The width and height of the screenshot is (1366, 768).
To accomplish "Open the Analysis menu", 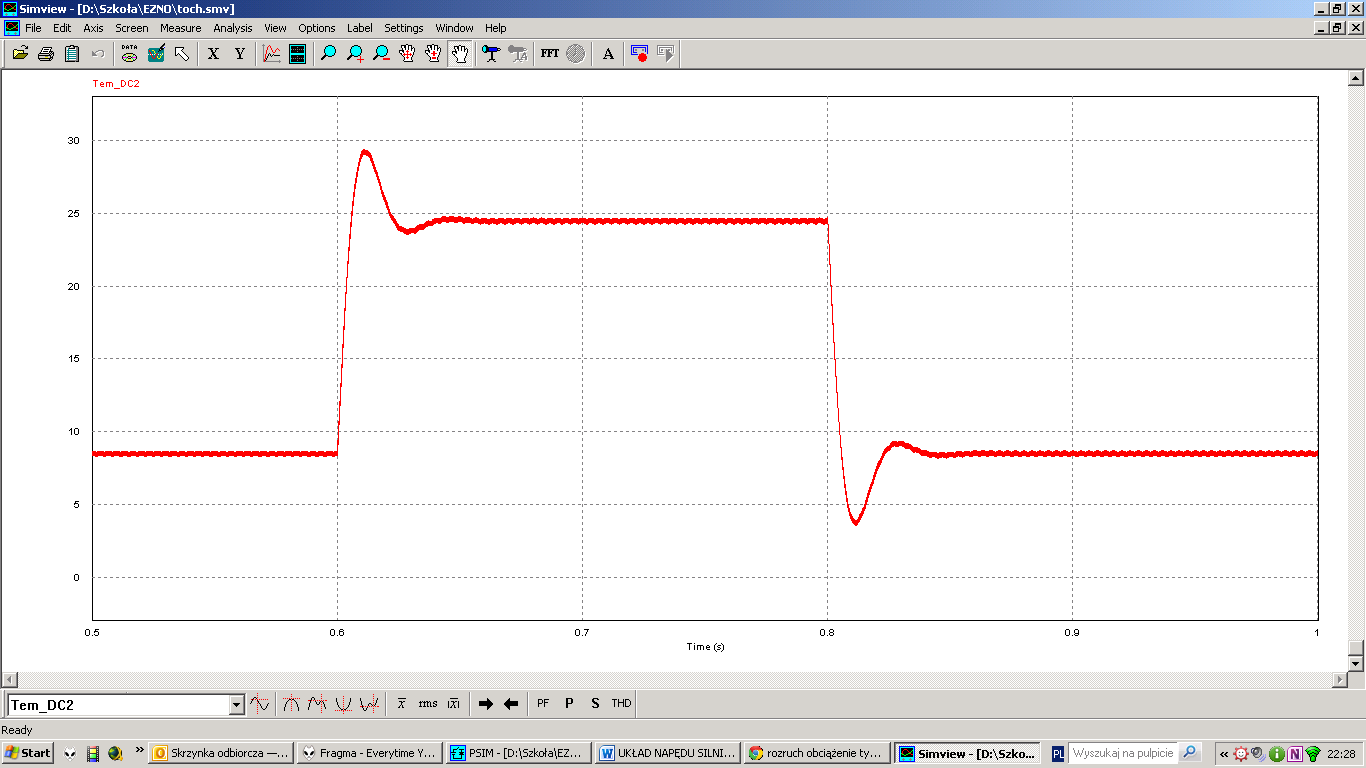I will point(232,28).
